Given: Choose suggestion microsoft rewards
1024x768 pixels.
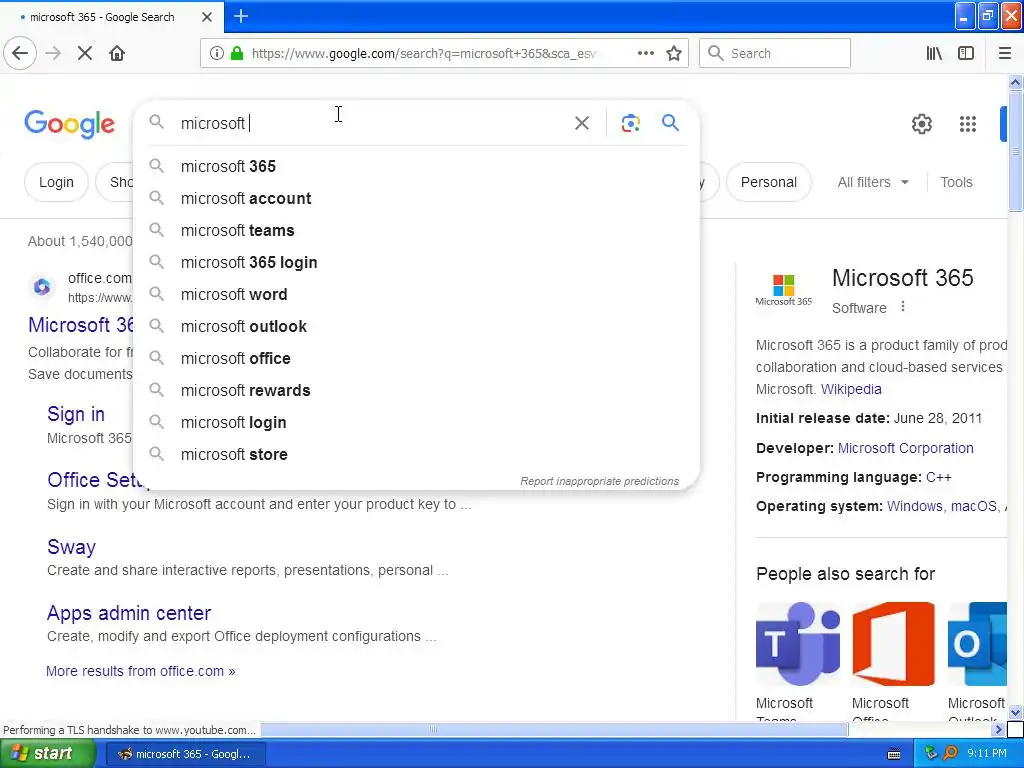Looking at the screenshot, I should (416, 390).
